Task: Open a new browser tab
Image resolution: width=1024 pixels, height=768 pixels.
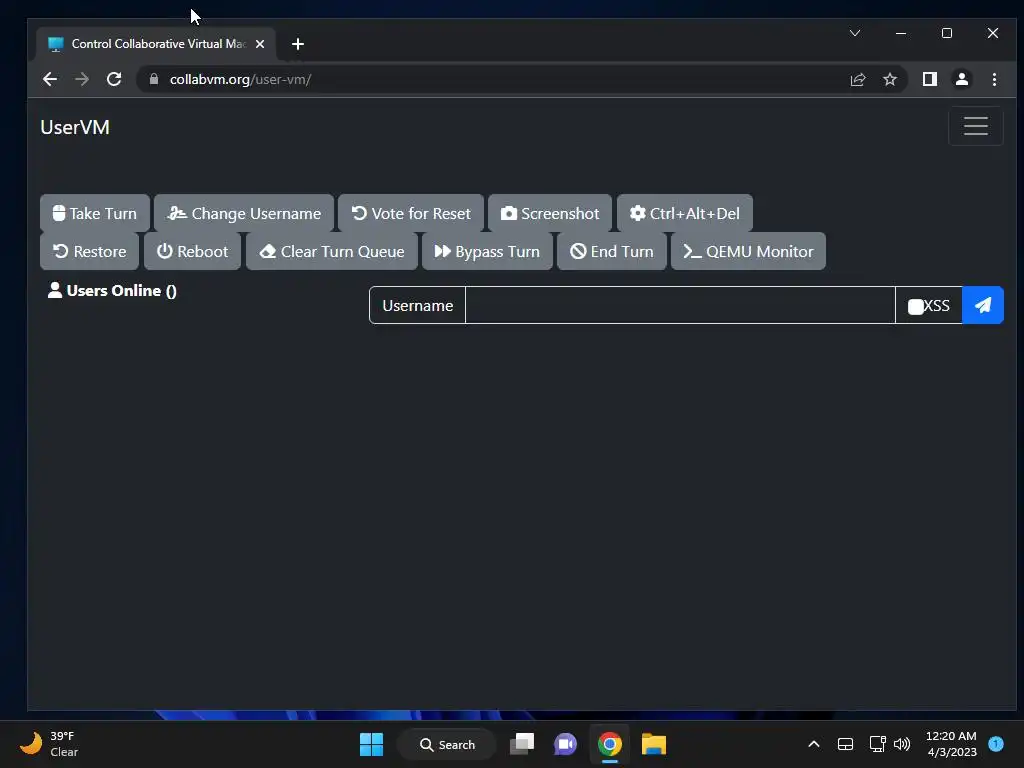Action: coord(298,44)
